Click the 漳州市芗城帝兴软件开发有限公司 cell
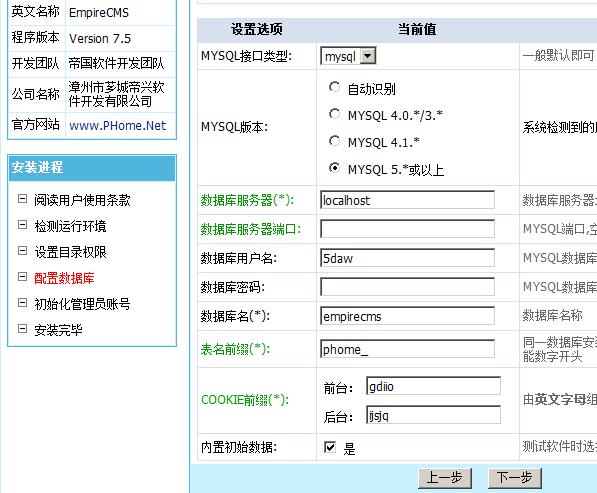This screenshot has width=597, height=493. point(121,94)
